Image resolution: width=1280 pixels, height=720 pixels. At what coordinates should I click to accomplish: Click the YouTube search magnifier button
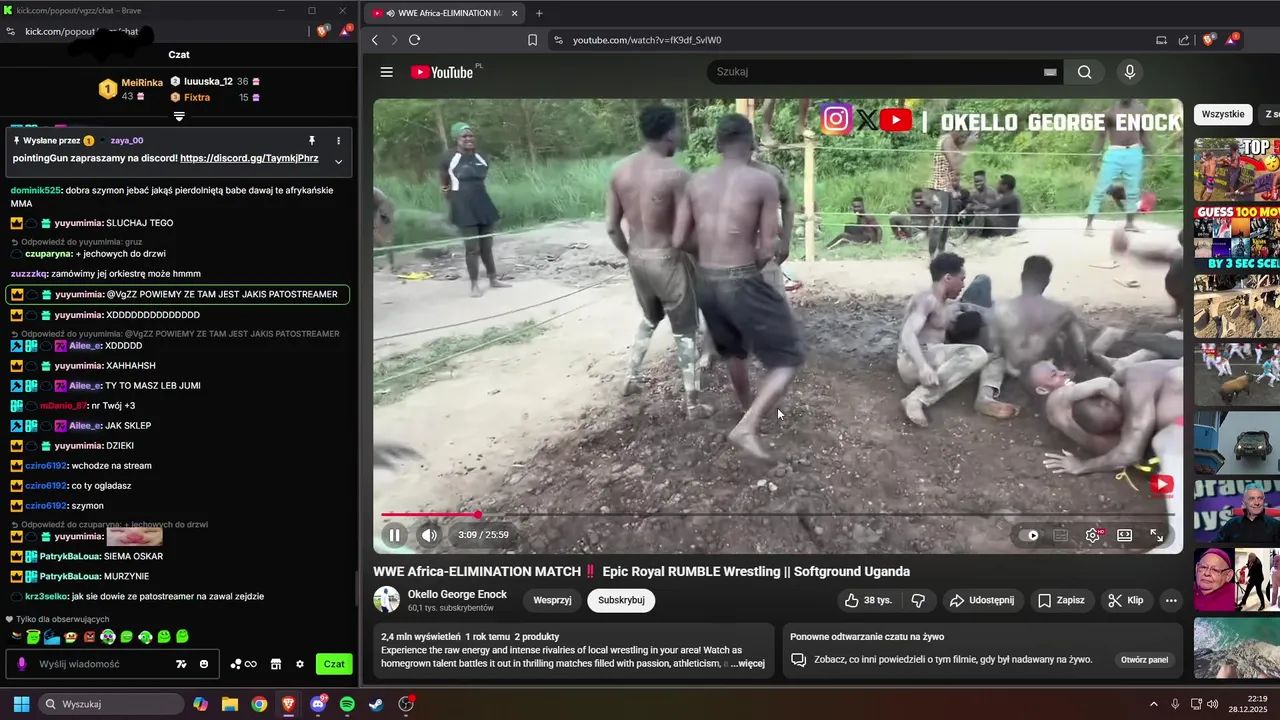1085,72
